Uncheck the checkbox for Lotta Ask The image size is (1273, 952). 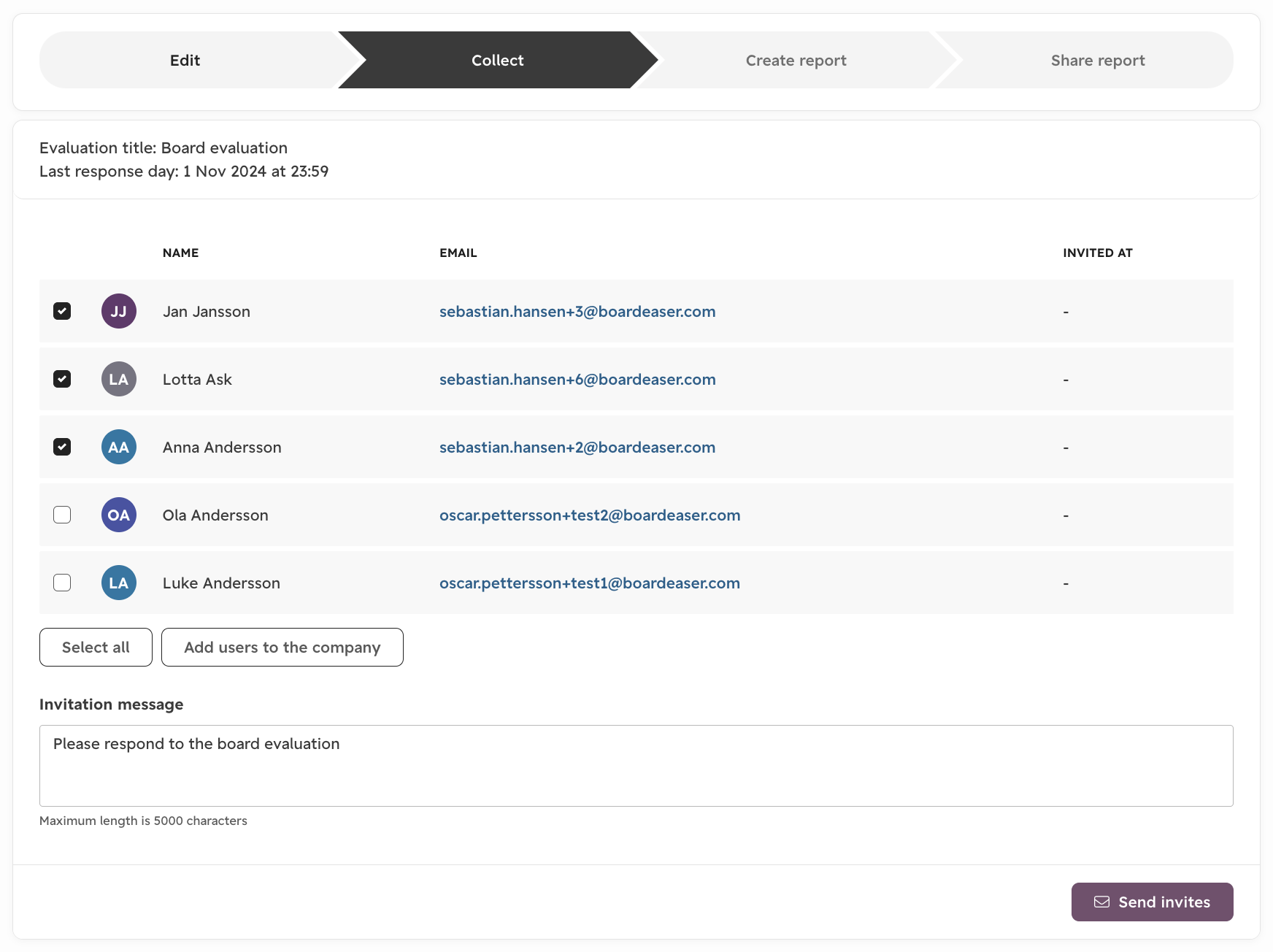pos(62,379)
